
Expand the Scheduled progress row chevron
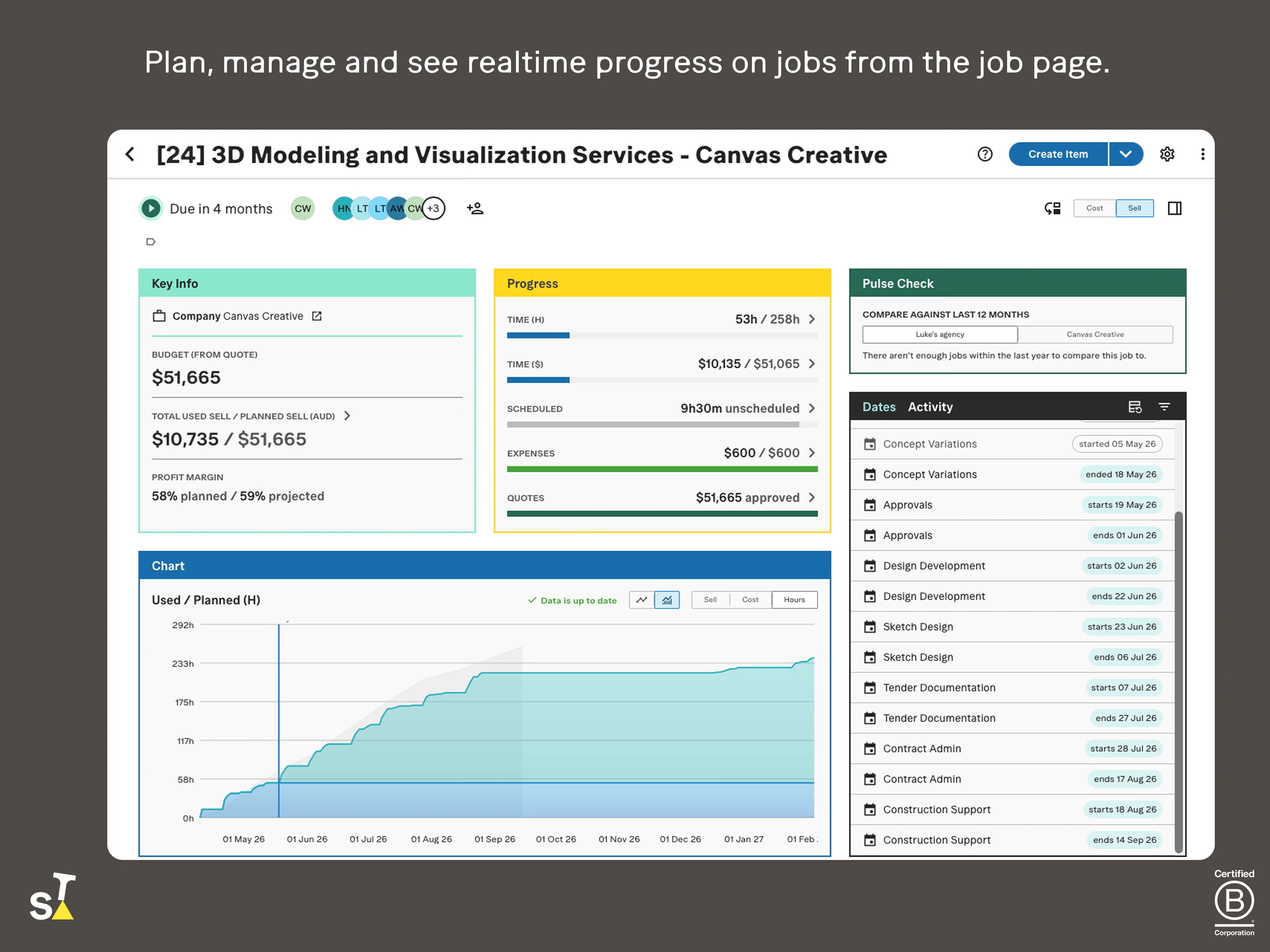pyautogui.click(x=812, y=408)
